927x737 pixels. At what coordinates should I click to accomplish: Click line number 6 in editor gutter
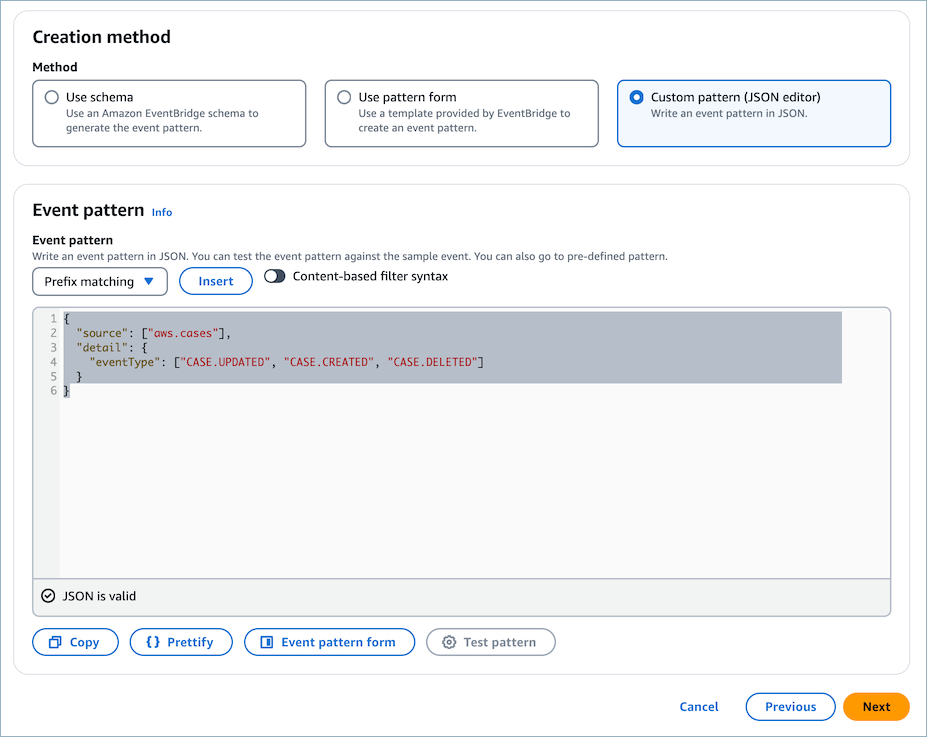53,391
